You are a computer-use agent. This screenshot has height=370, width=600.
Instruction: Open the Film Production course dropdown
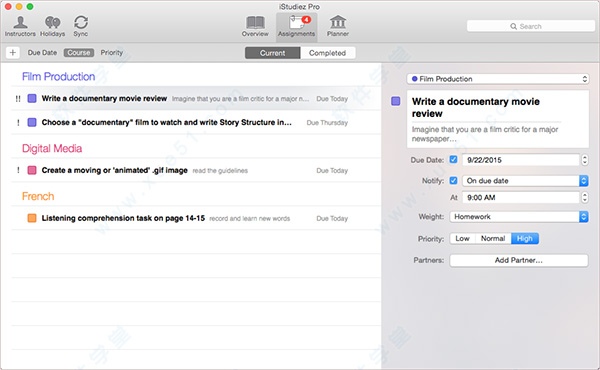click(498, 79)
